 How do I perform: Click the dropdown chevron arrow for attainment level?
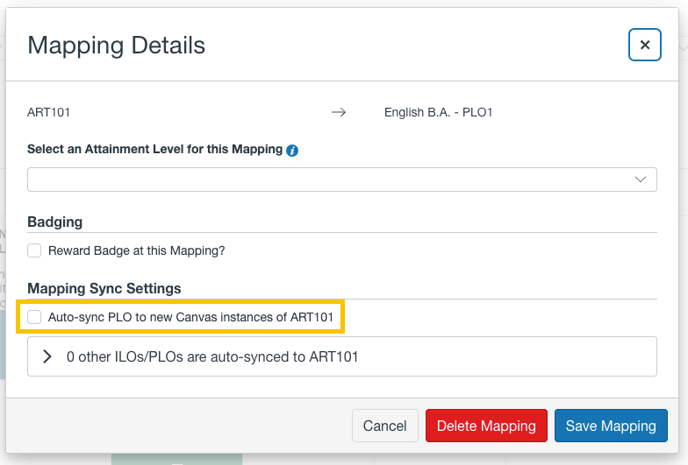pos(641,179)
